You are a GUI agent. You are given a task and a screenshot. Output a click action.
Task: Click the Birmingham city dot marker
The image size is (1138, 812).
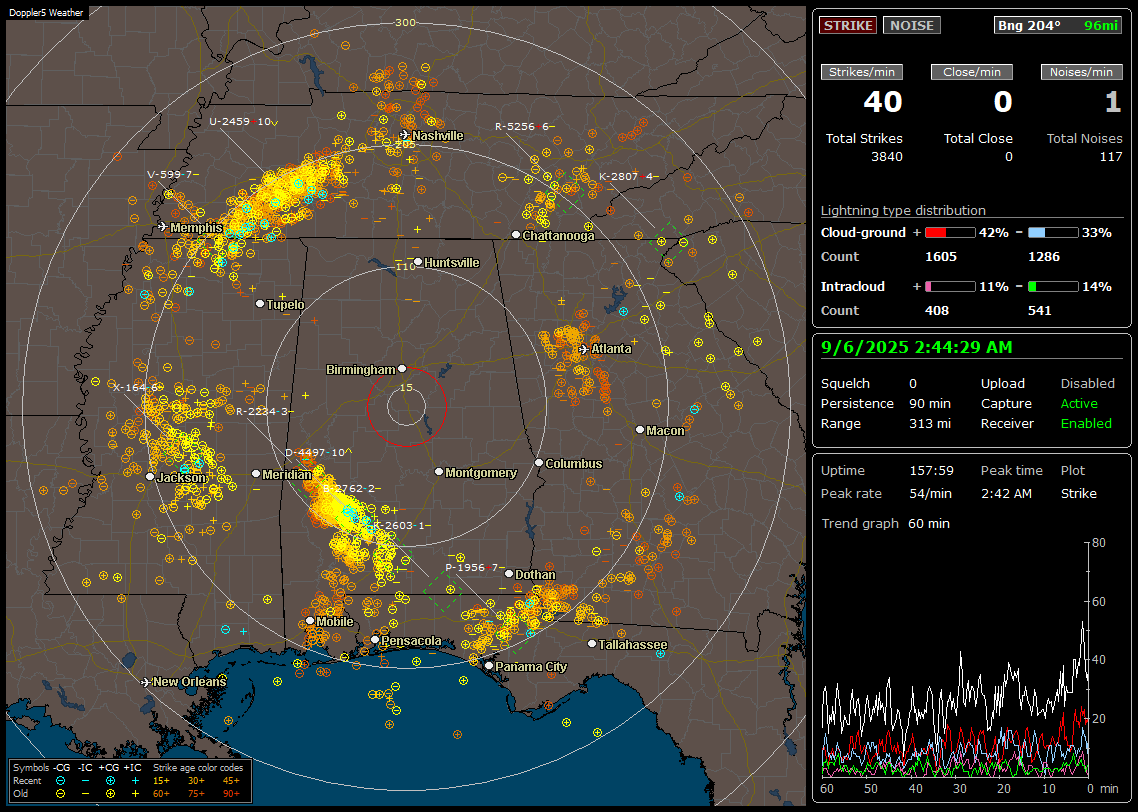402,369
